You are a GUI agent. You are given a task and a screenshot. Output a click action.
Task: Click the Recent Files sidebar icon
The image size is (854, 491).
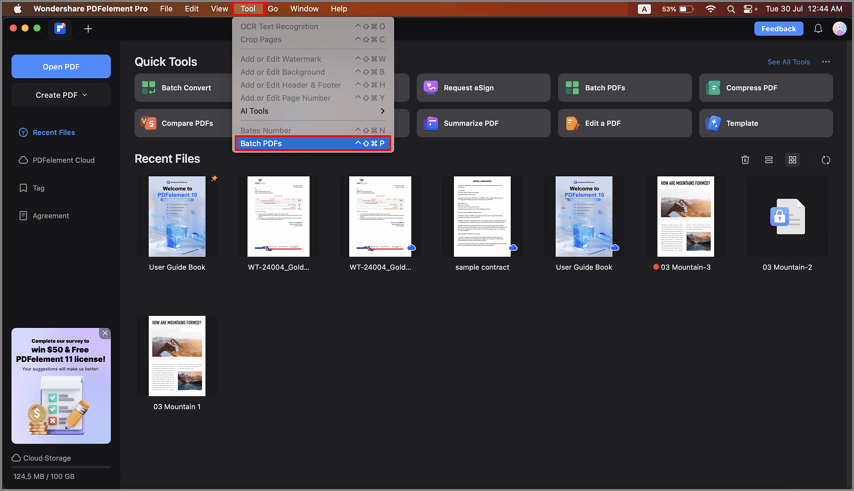click(23, 132)
